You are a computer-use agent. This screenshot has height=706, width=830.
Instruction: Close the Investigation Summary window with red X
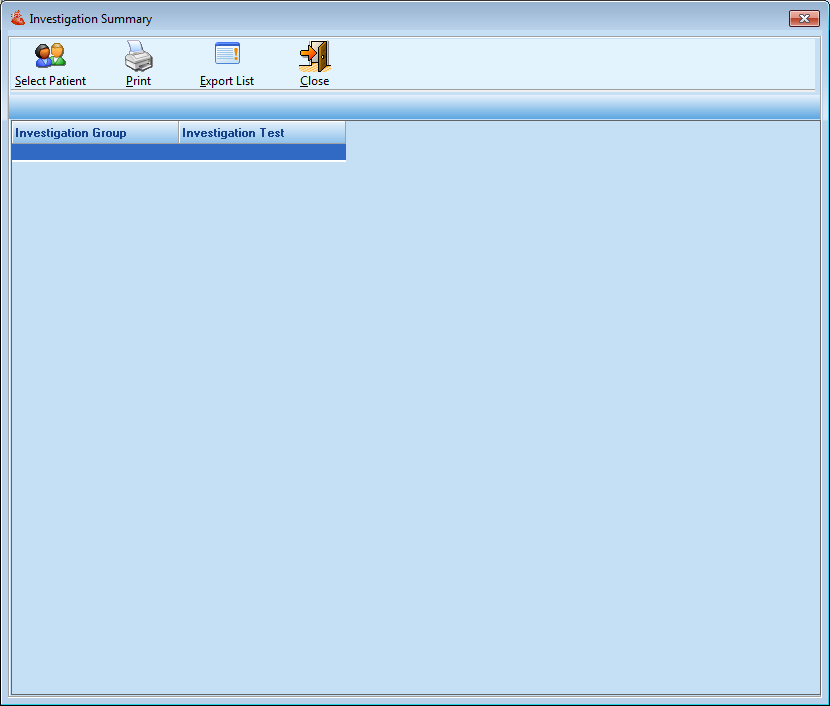click(804, 18)
